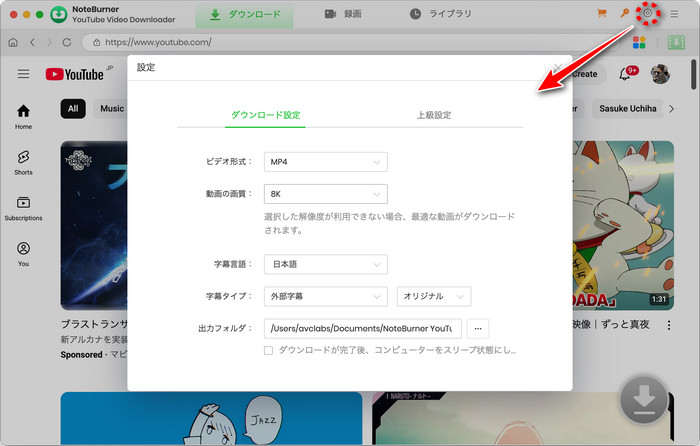The width and height of the screenshot is (700, 446).
Task: Open the settings gear icon in title bar
Action: [647, 13]
